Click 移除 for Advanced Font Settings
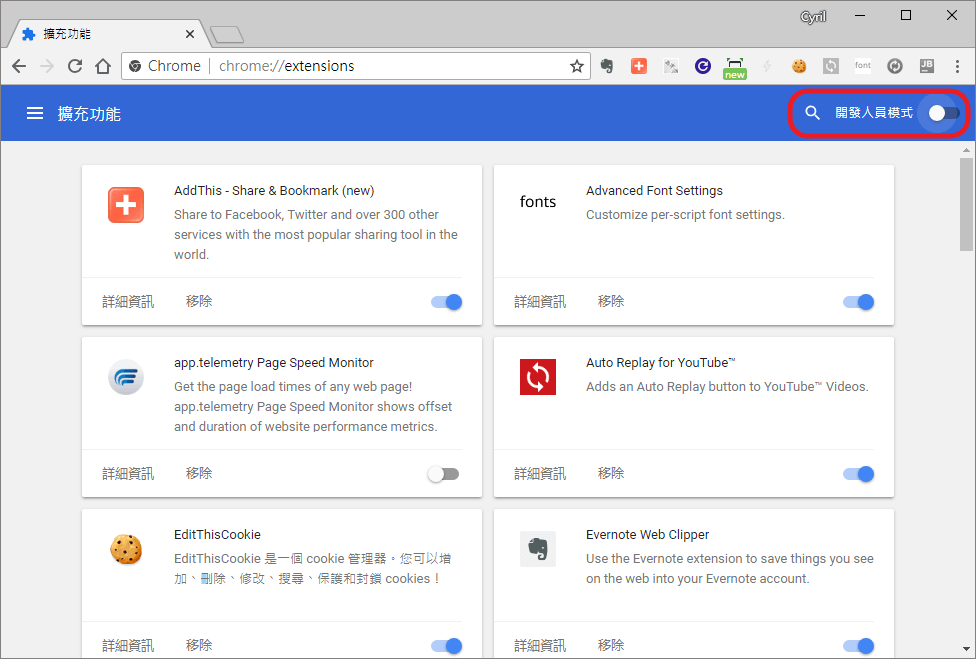The height and width of the screenshot is (659, 976). pyautogui.click(x=611, y=301)
